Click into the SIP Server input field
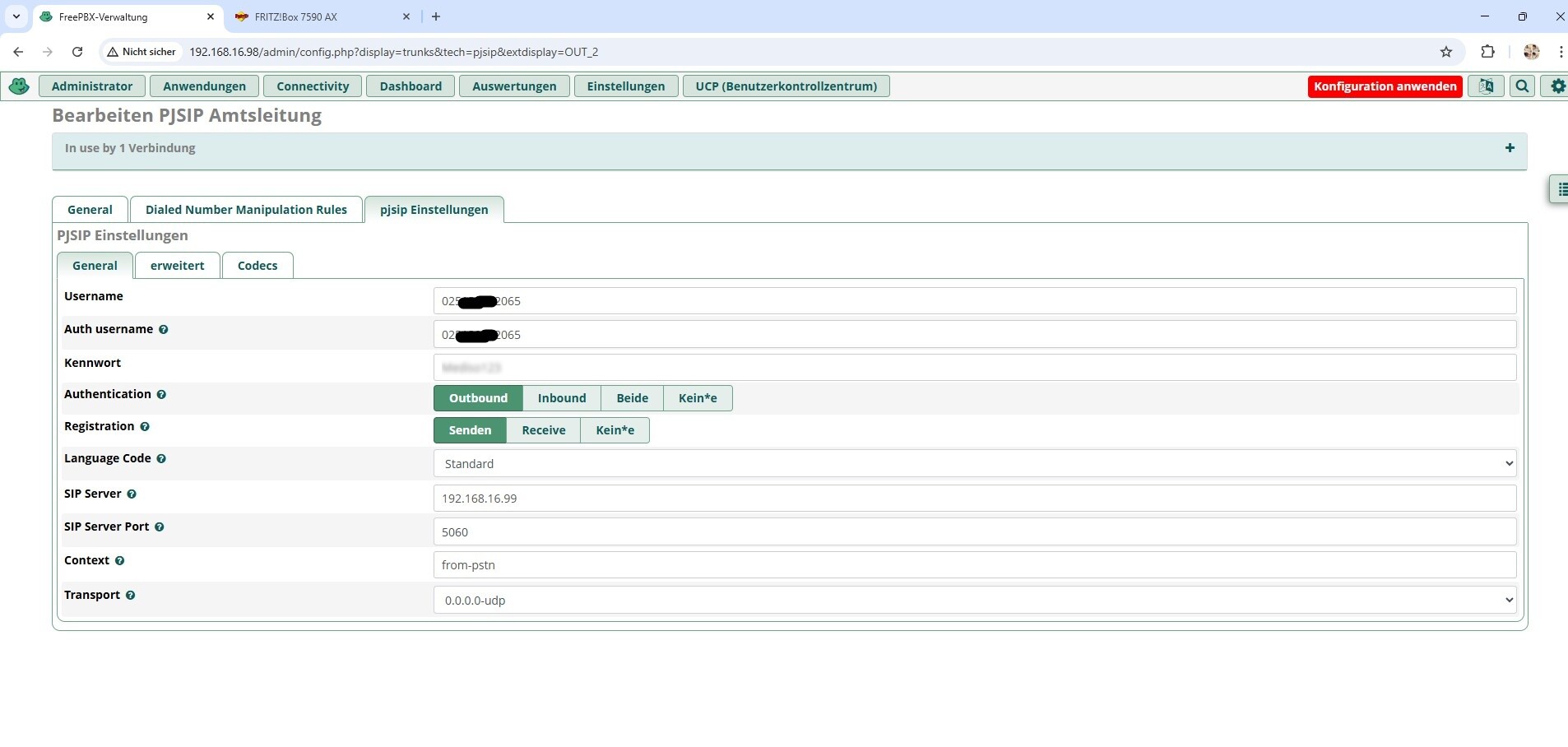The width and height of the screenshot is (1568, 747). (x=974, y=499)
